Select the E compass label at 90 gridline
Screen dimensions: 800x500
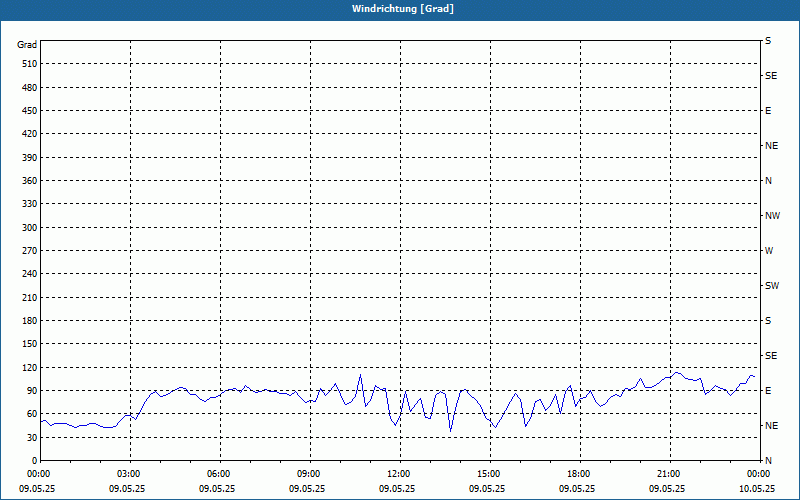click(768, 391)
